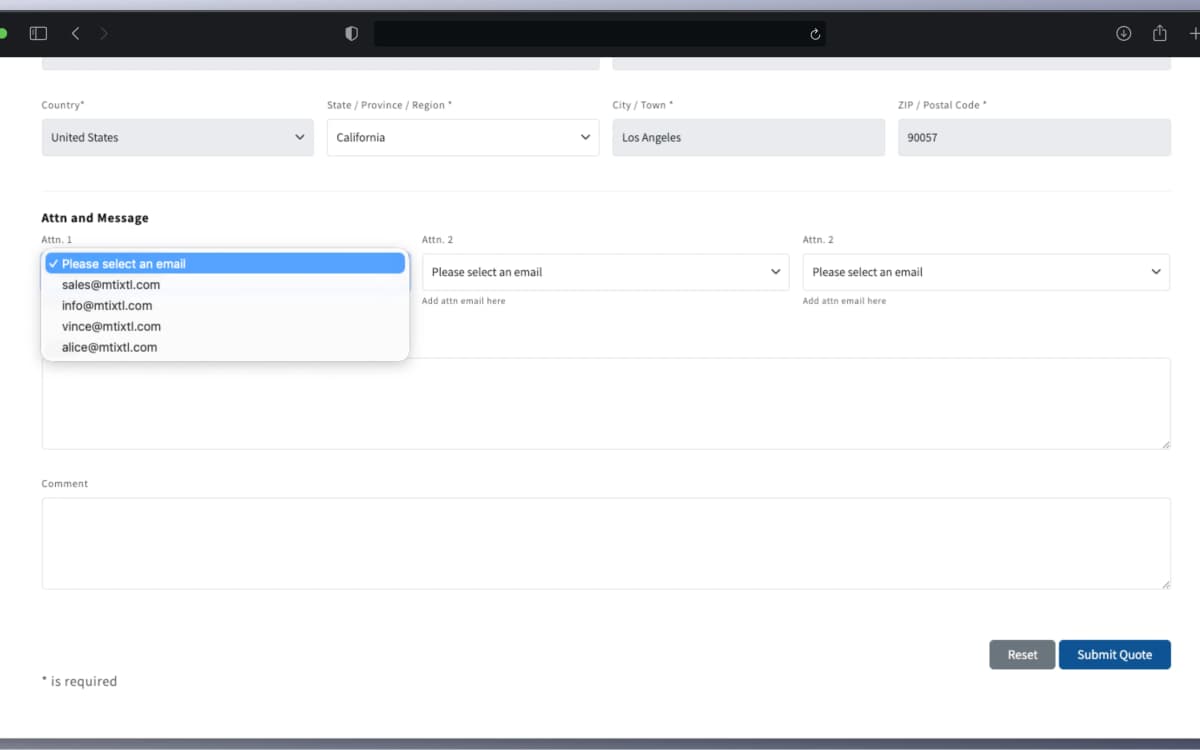Toggle the Safari sidebar icon
This screenshot has height=750, width=1200.
38,33
